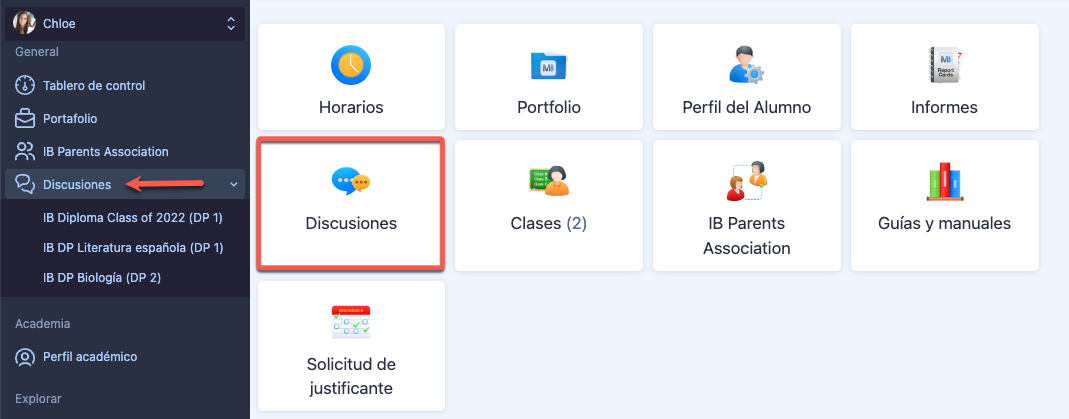The width and height of the screenshot is (1069, 419).
Task: Click the Perfil del Alumno icon
Action: click(746, 65)
